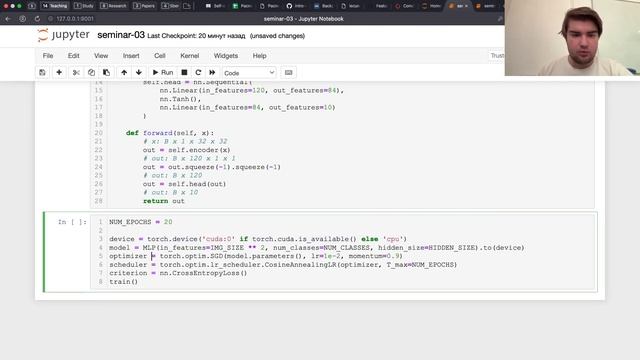Image resolution: width=640 pixels, height=360 pixels.
Task: Open the Cell menu
Action: (x=160, y=56)
